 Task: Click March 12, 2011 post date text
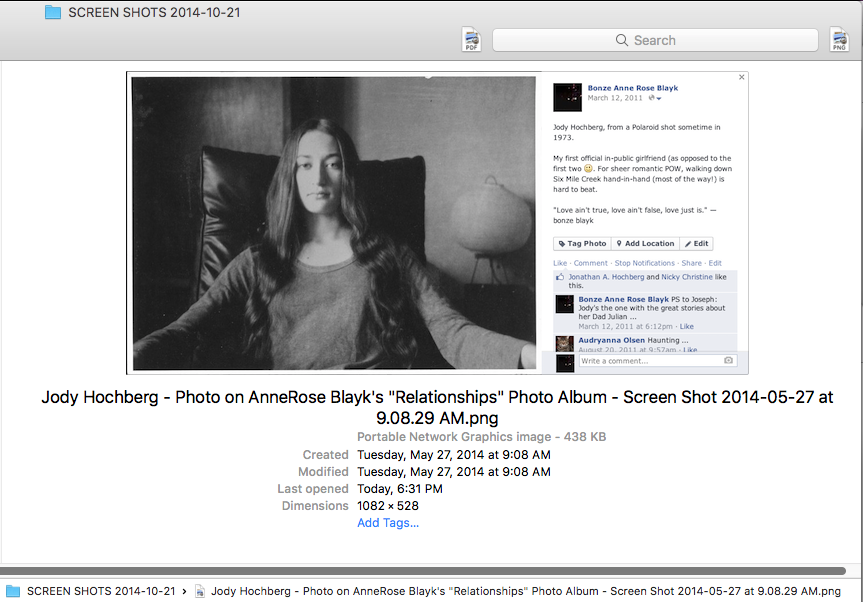615,98
